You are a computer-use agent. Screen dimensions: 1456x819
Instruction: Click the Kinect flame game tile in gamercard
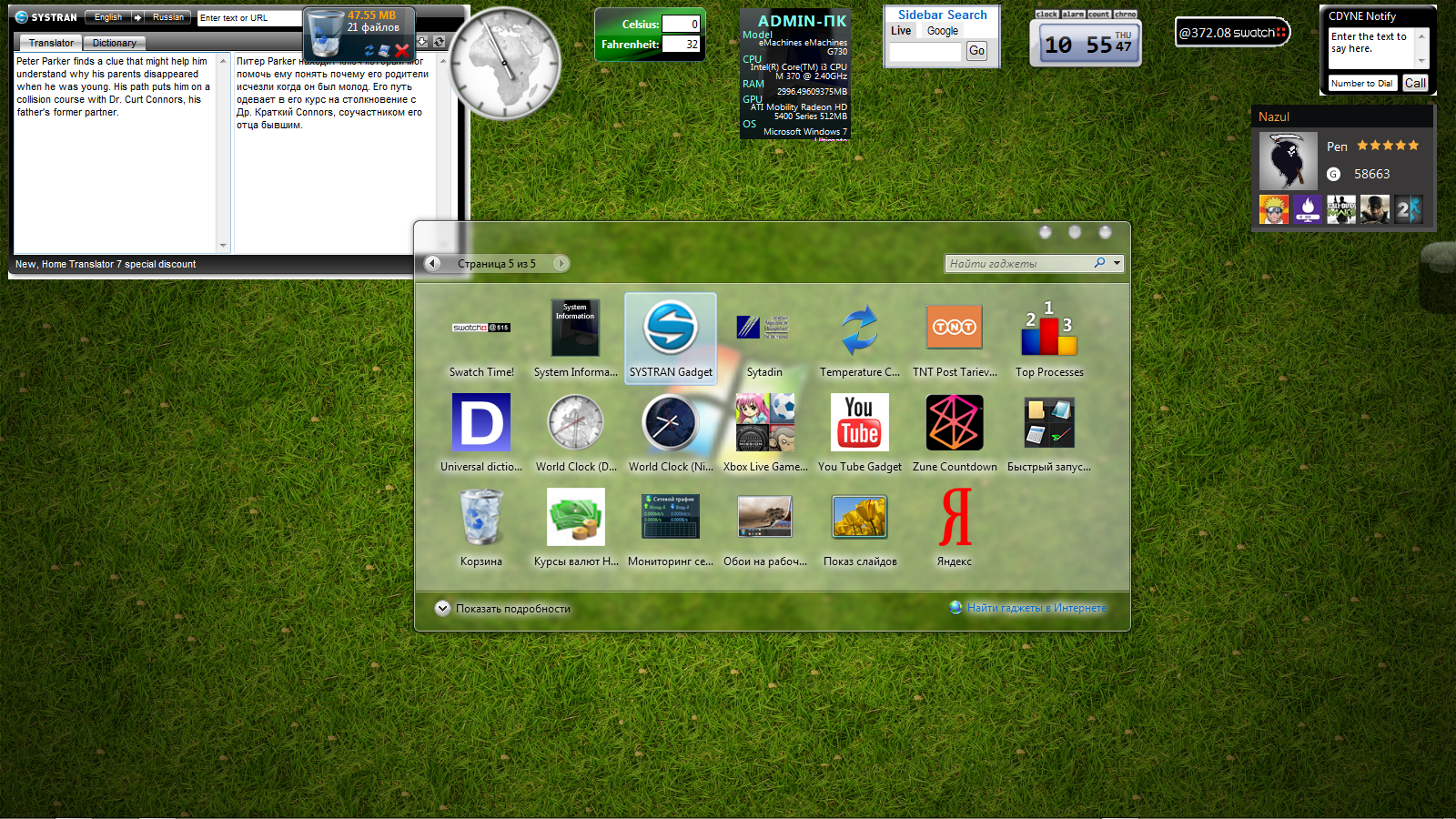tap(1308, 209)
